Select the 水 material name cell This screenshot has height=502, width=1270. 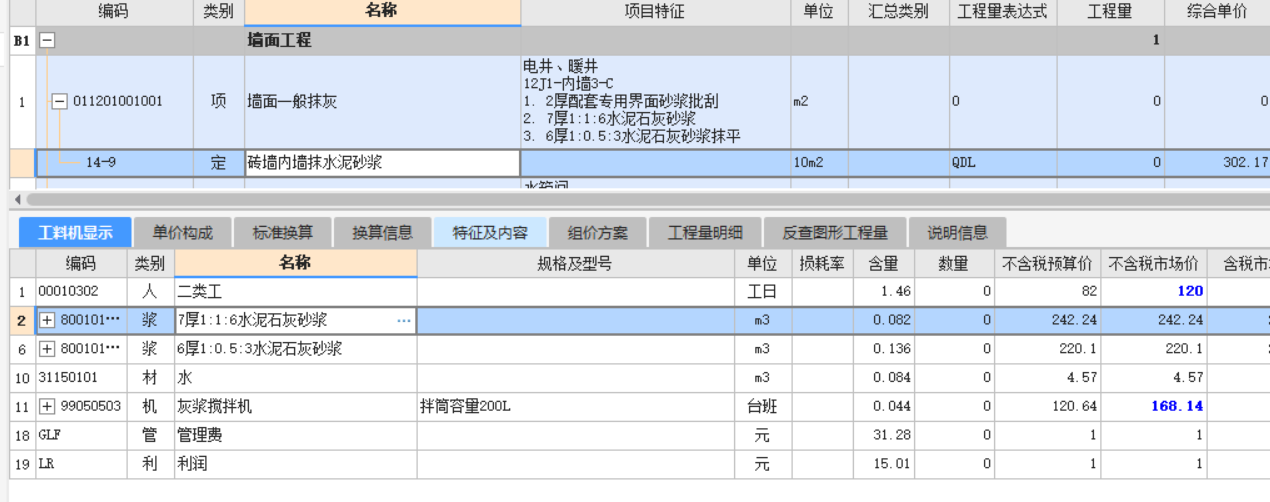pos(296,378)
